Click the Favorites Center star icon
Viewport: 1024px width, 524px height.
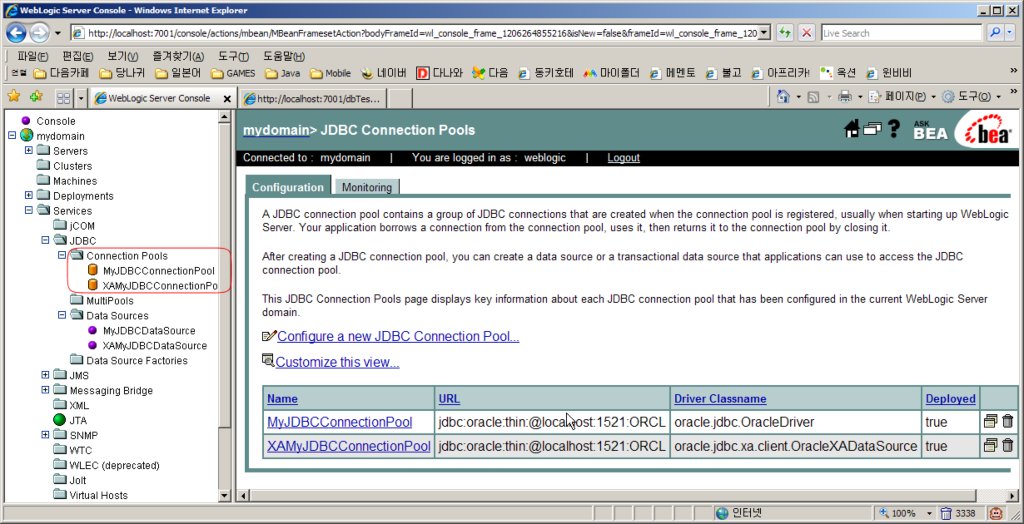point(13,97)
